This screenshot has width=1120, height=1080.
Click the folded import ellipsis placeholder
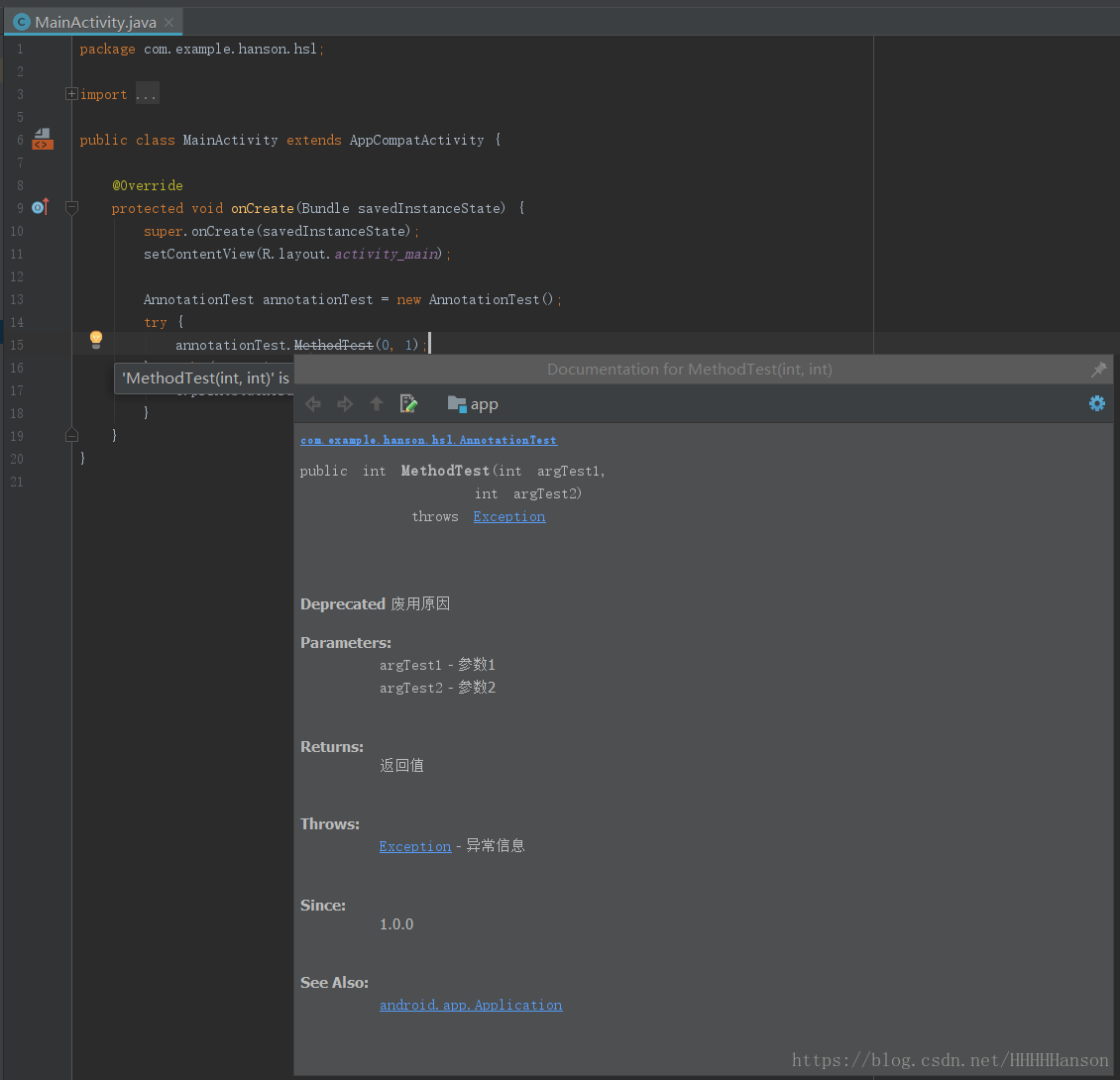[147, 94]
